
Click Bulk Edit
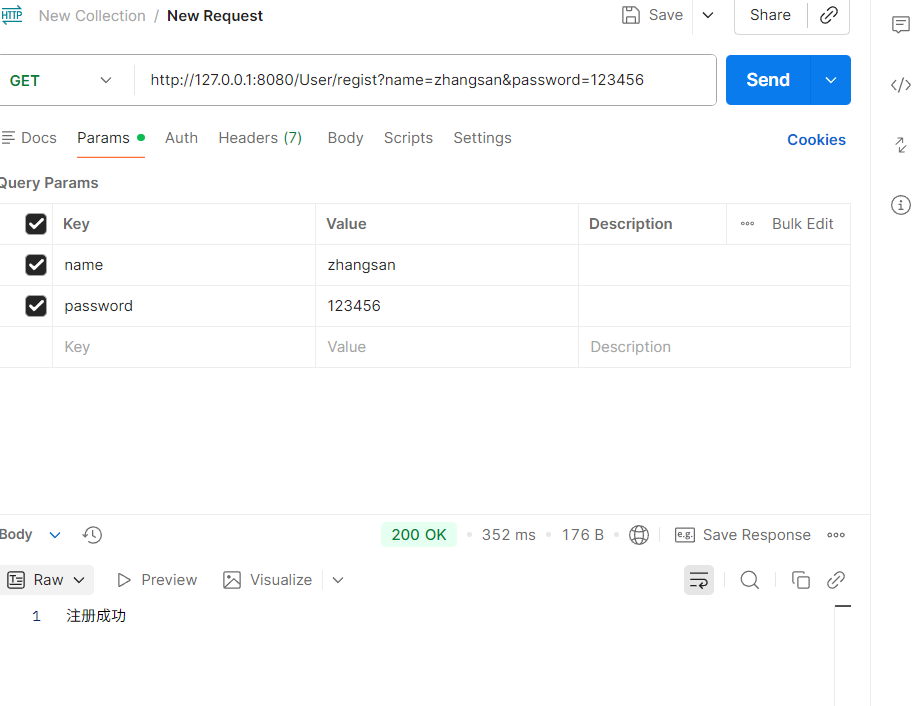(803, 224)
